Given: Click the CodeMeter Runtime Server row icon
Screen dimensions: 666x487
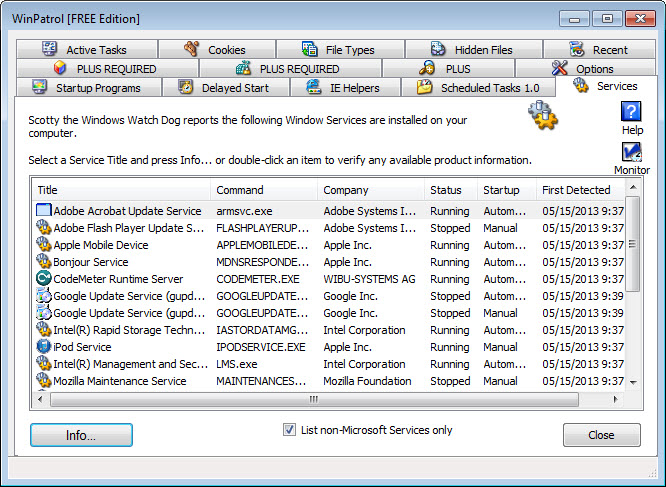Looking at the screenshot, I should tap(44, 279).
